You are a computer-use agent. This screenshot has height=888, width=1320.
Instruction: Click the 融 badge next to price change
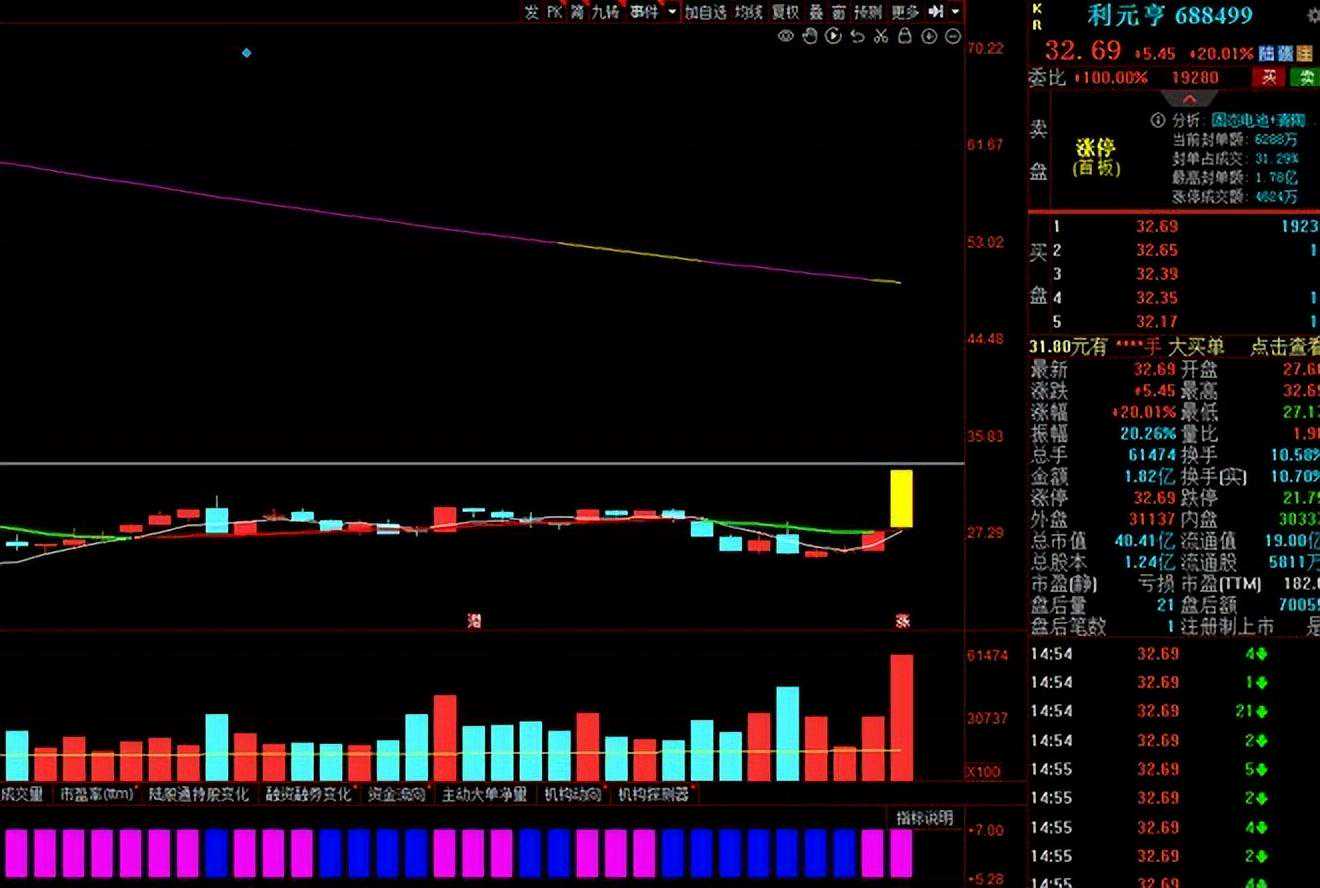(1286, 53)
